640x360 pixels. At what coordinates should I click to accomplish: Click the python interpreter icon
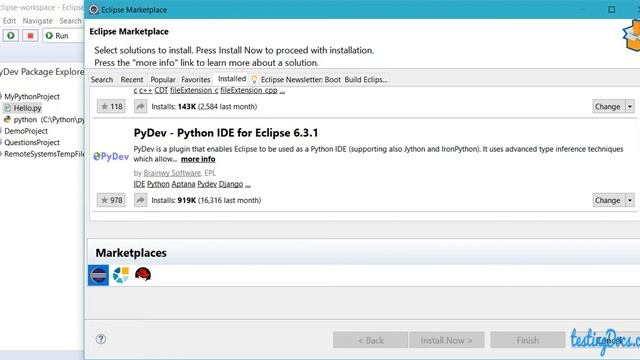click(7, 120)
